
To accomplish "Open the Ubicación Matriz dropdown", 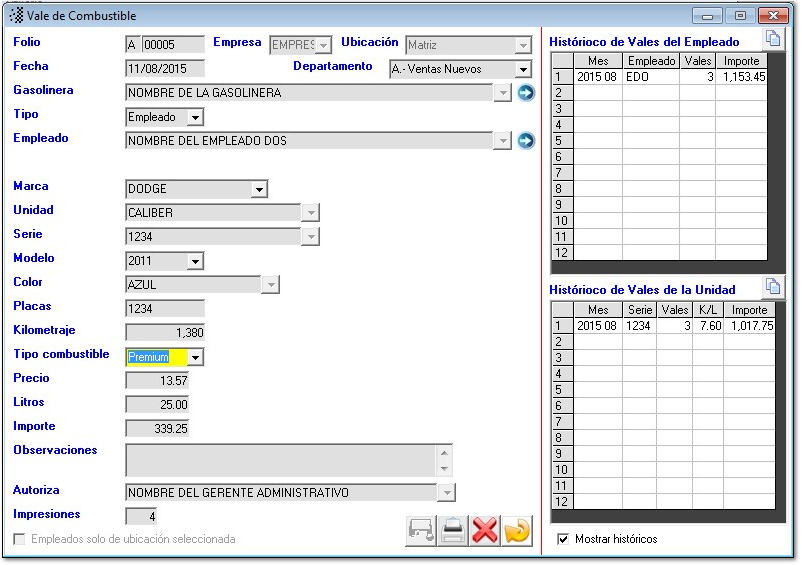I will click(523, 46).
